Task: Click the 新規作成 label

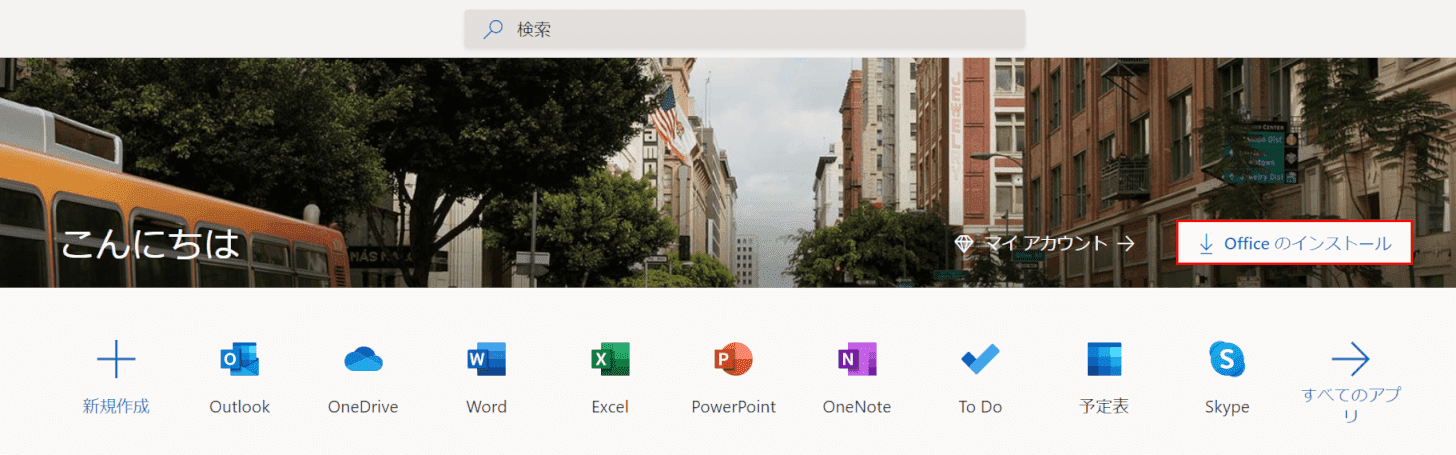Action: (116, 407)
